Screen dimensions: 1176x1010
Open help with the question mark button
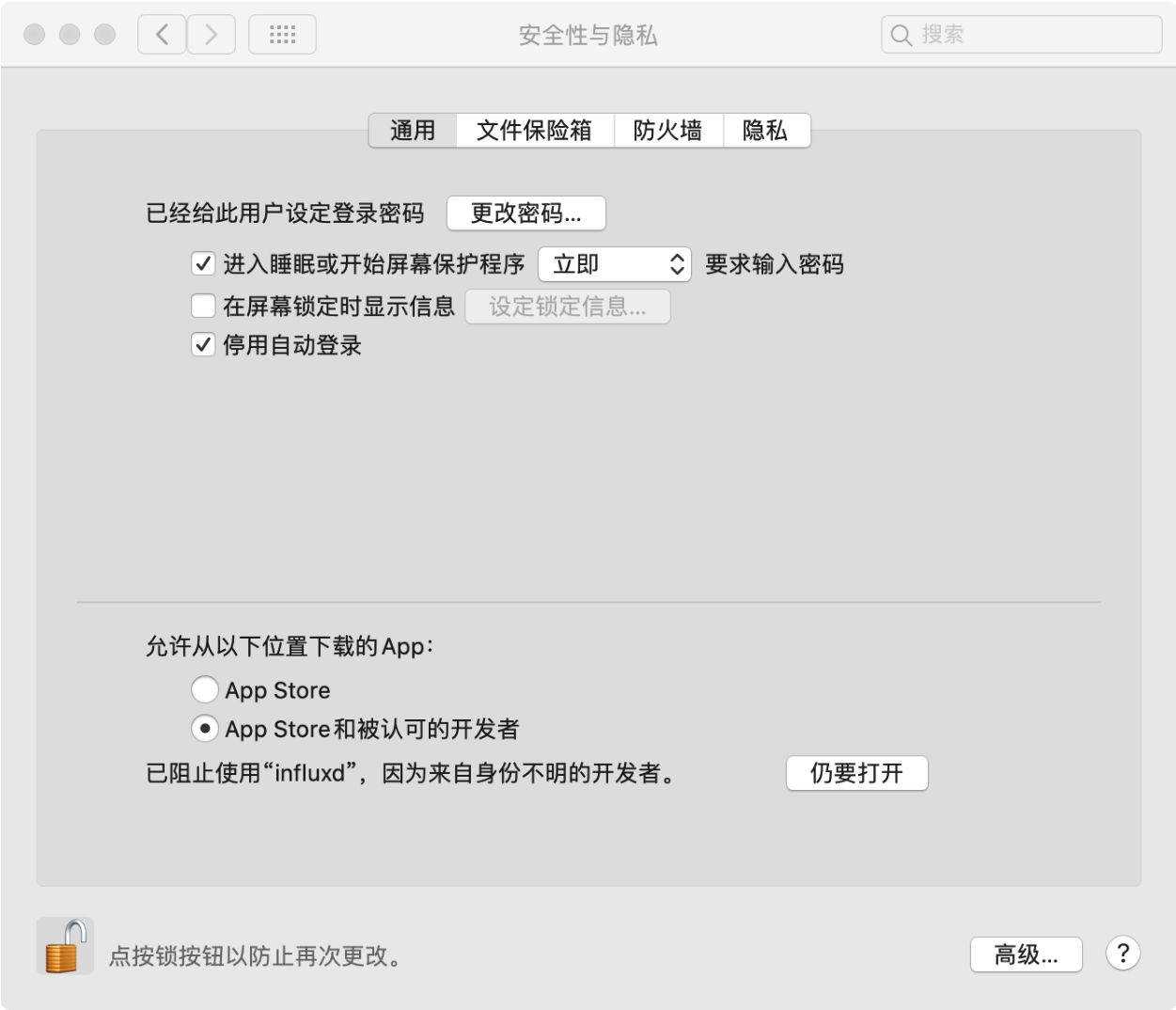(x=1122, y=954)
